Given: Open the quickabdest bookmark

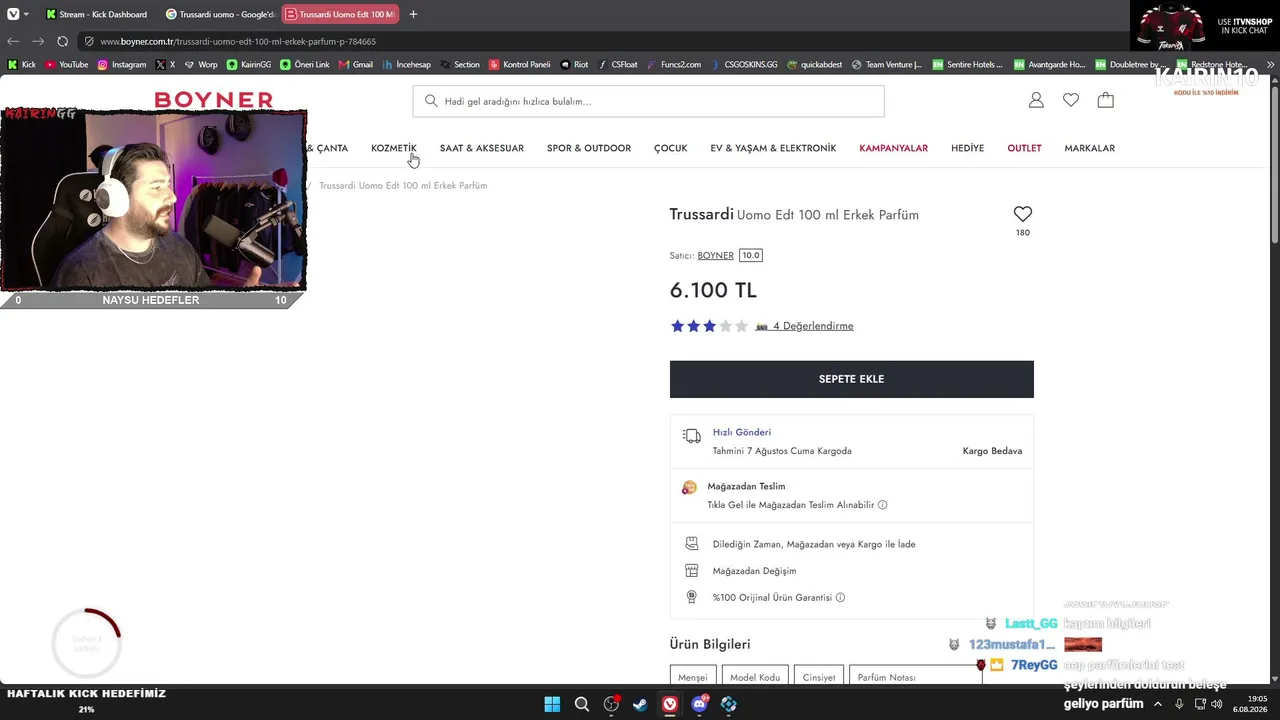Looking at the screenshot, I should (x=814, y=64).
